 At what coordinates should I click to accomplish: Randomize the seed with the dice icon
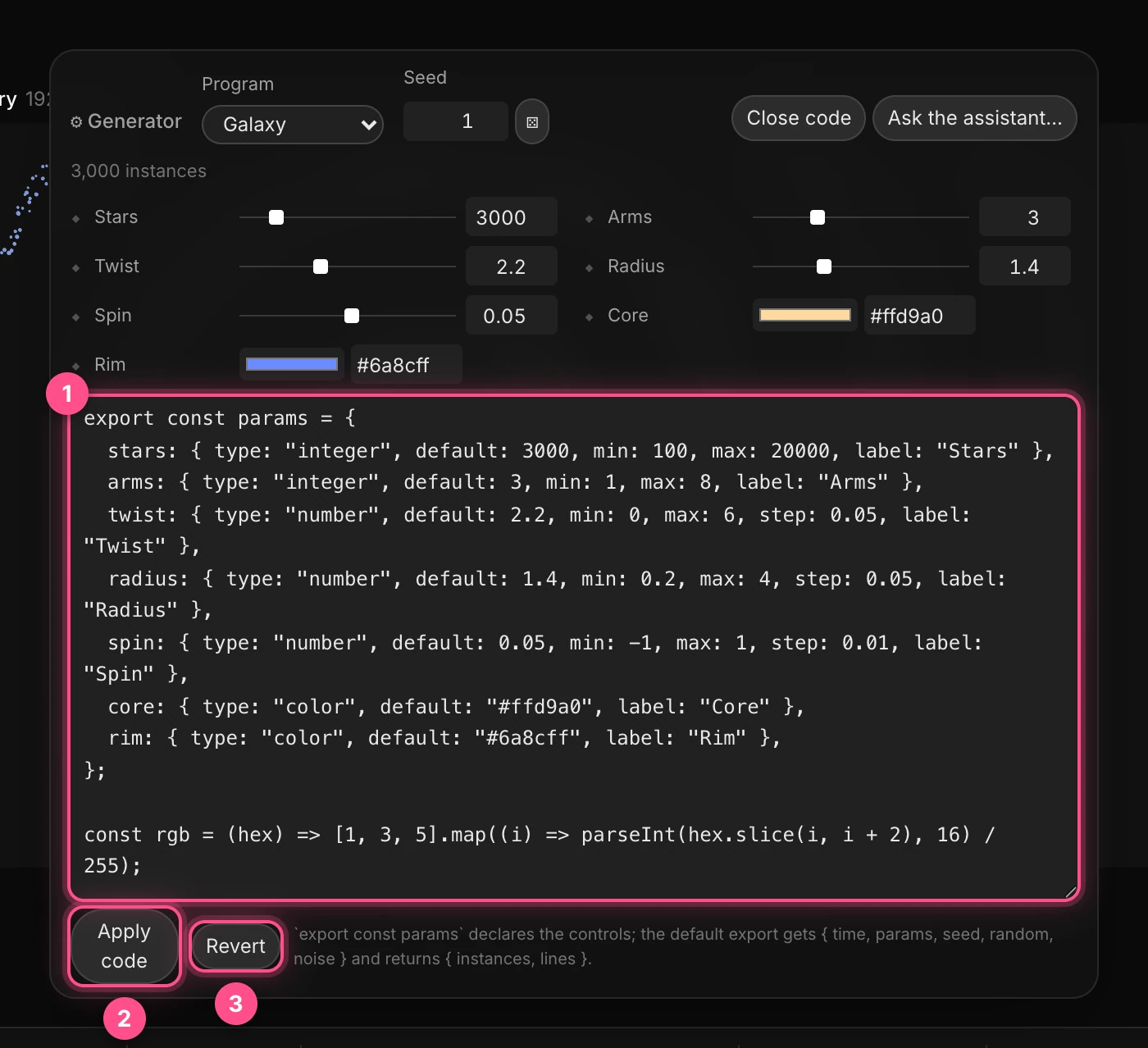pyautogui.click(x=532, y=122)
